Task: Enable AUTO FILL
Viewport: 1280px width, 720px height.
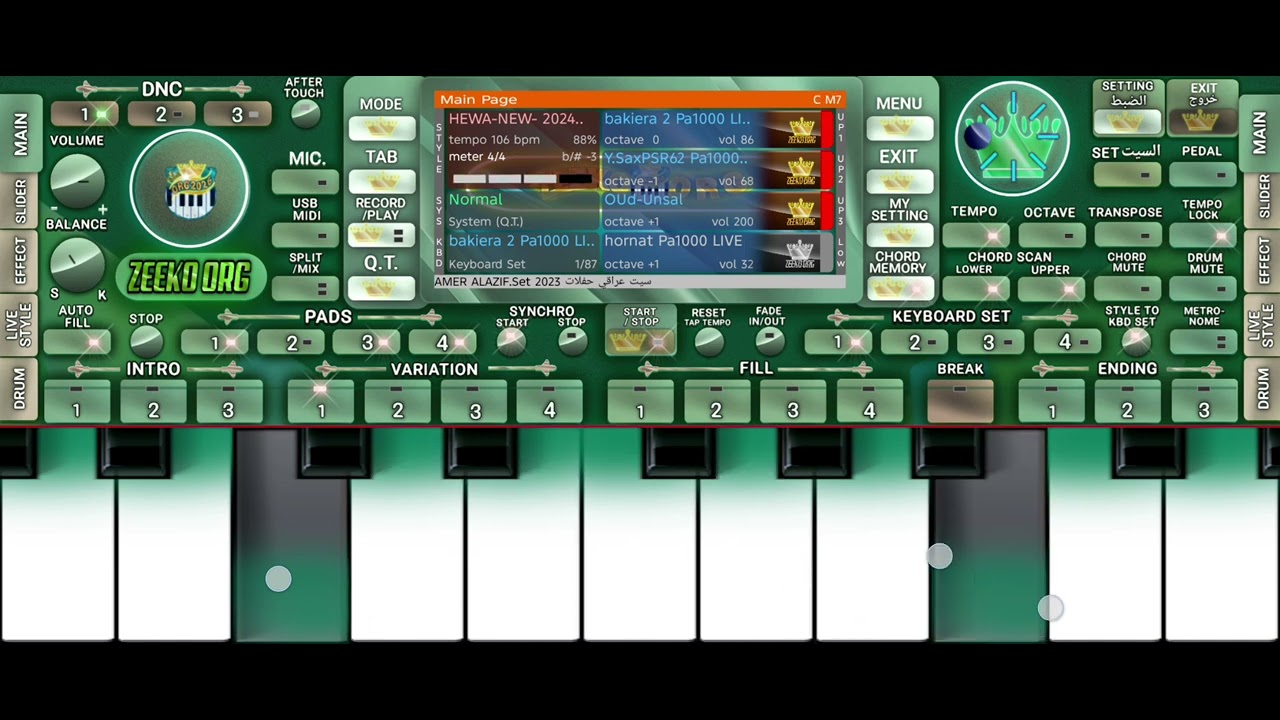Action: pos(77,342)
